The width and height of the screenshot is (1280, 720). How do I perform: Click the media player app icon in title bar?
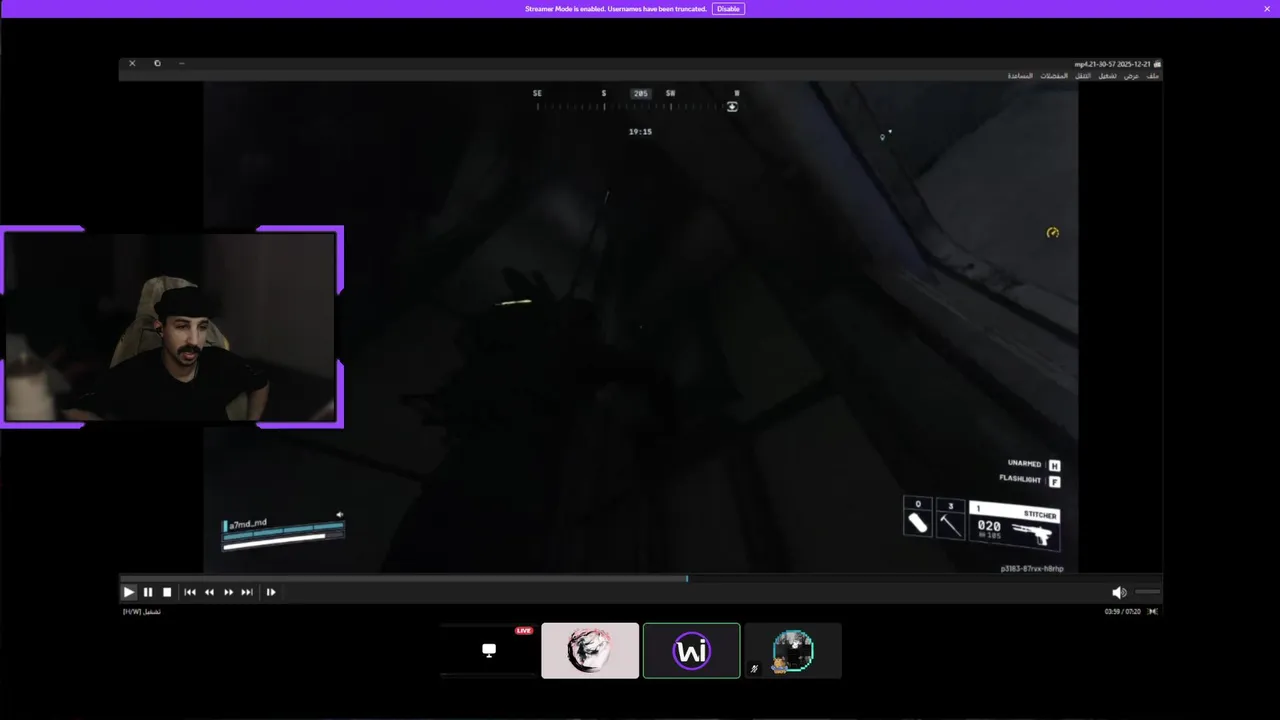[x=1157, y=63]
